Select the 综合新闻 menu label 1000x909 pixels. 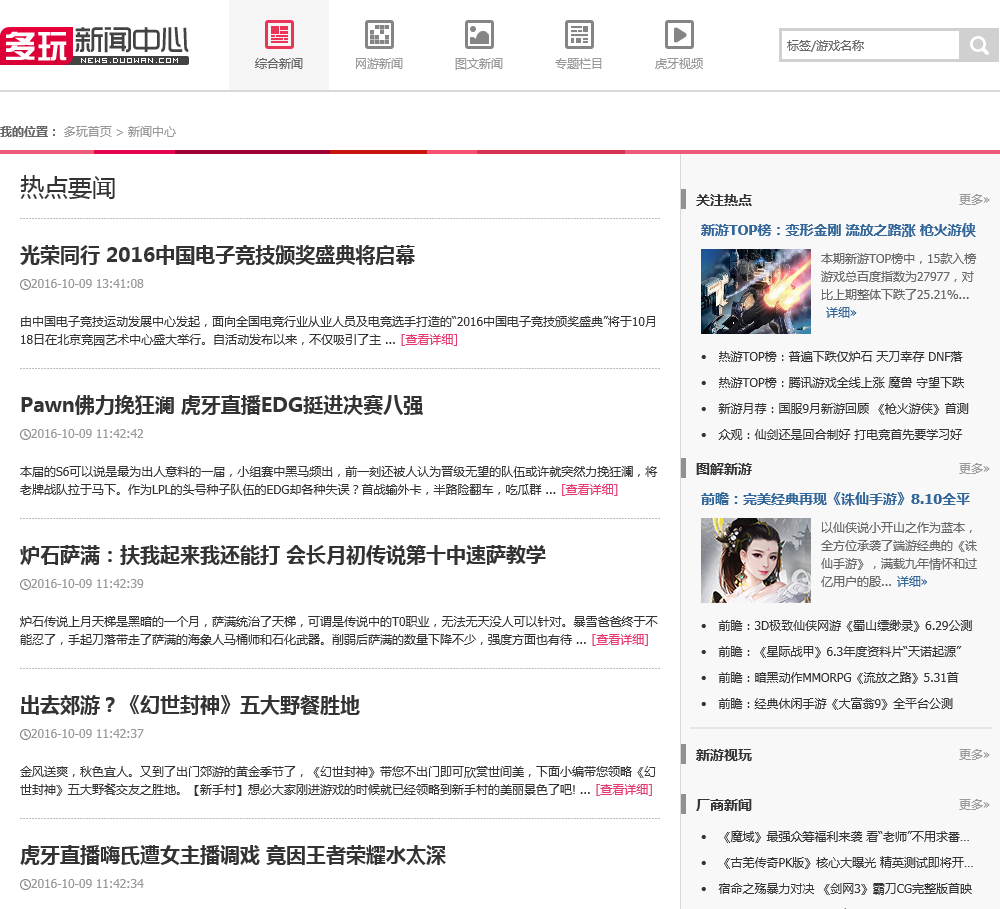[x=279, y=64]
